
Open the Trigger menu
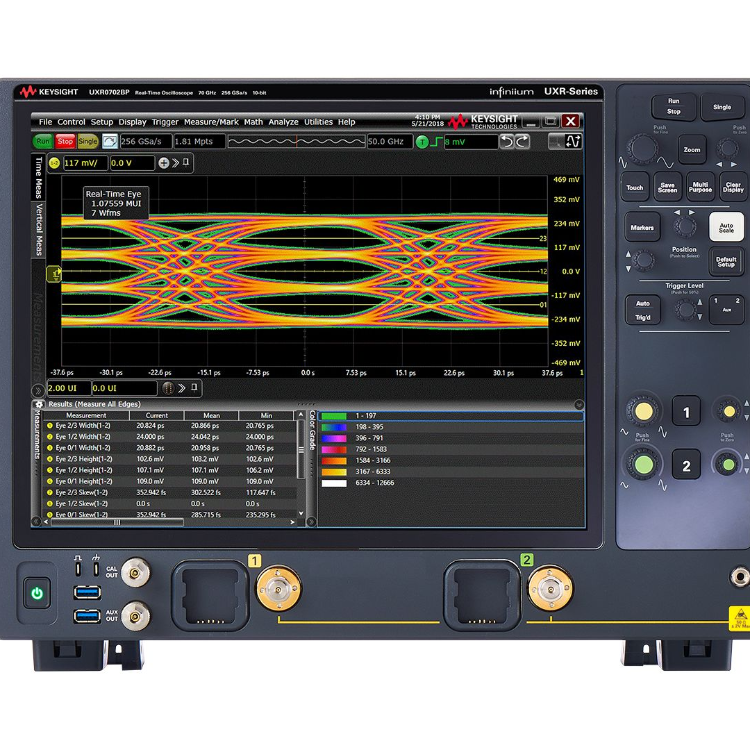coord(165,122)
